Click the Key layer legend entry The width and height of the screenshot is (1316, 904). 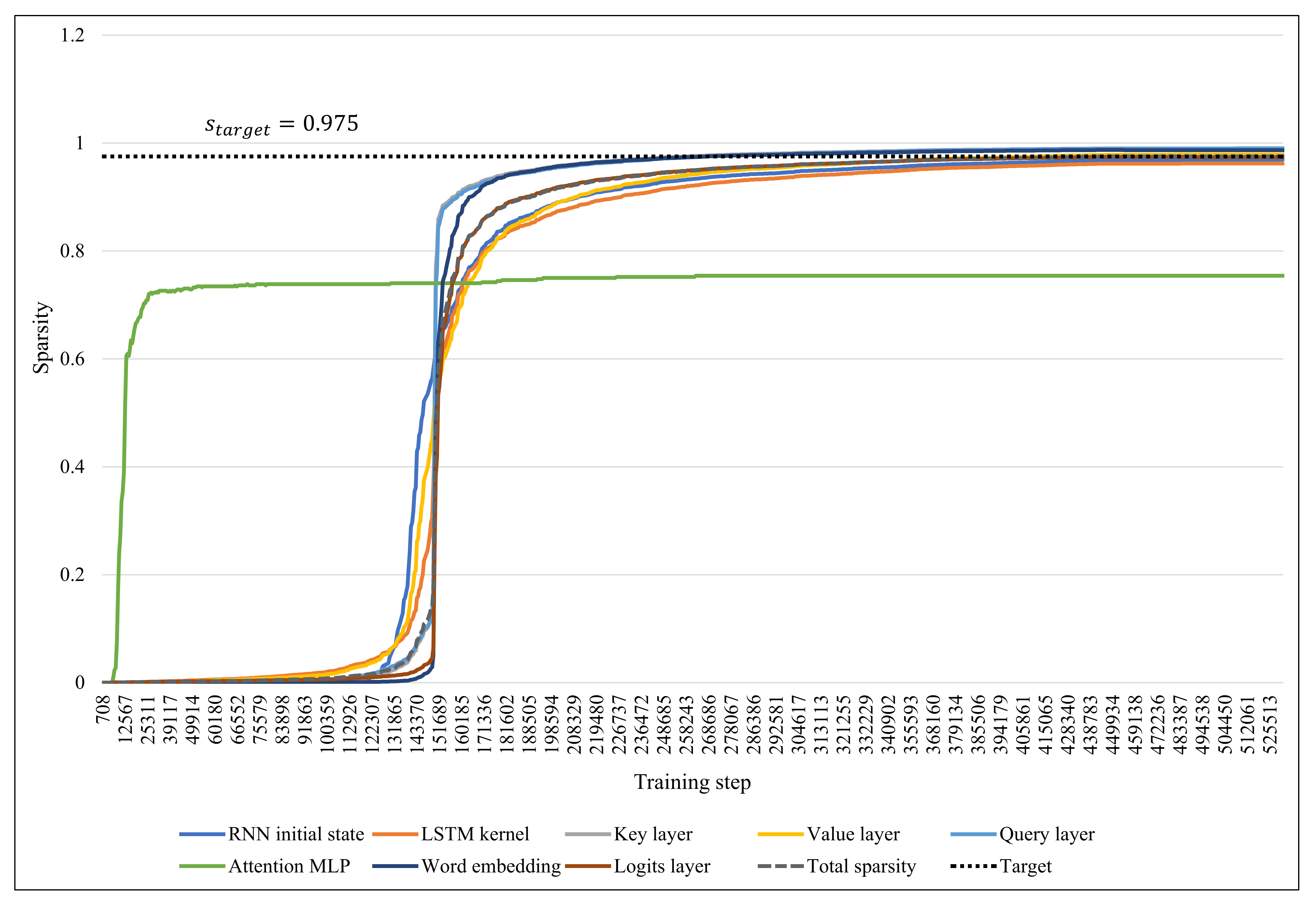pos(653,834)
